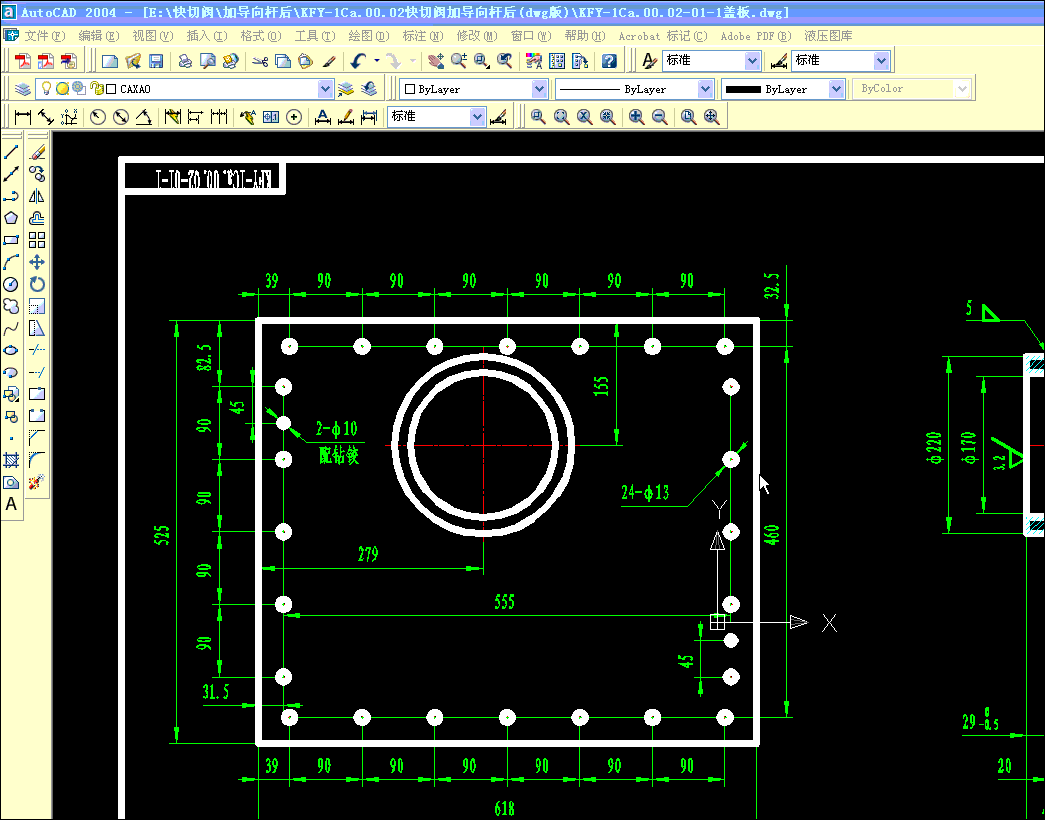Expand the text style 标准 dropdown
The image size is (1045, 820).
pos(752,61)
